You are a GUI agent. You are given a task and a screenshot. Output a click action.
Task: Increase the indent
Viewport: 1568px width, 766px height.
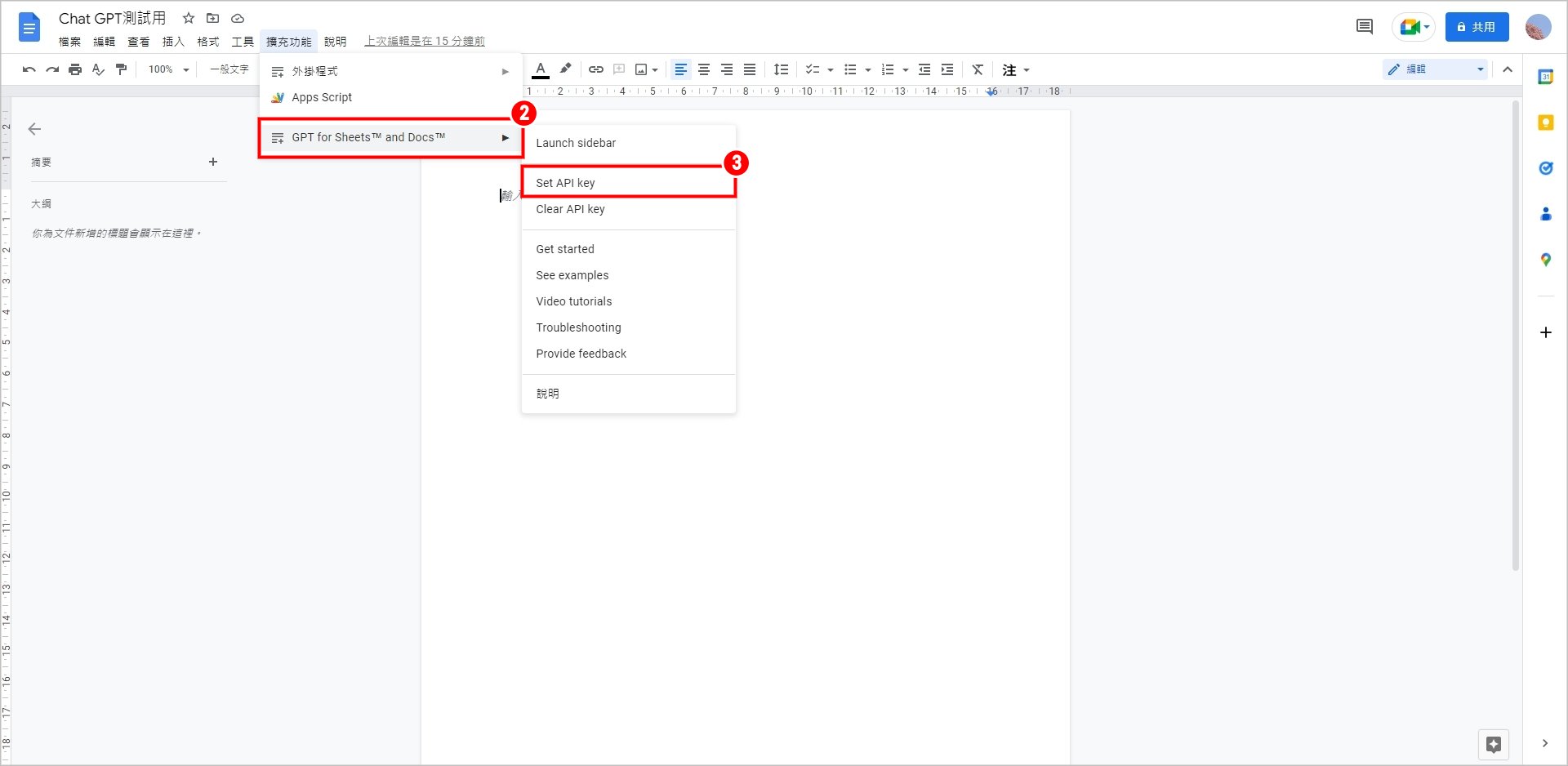[947, 69]
